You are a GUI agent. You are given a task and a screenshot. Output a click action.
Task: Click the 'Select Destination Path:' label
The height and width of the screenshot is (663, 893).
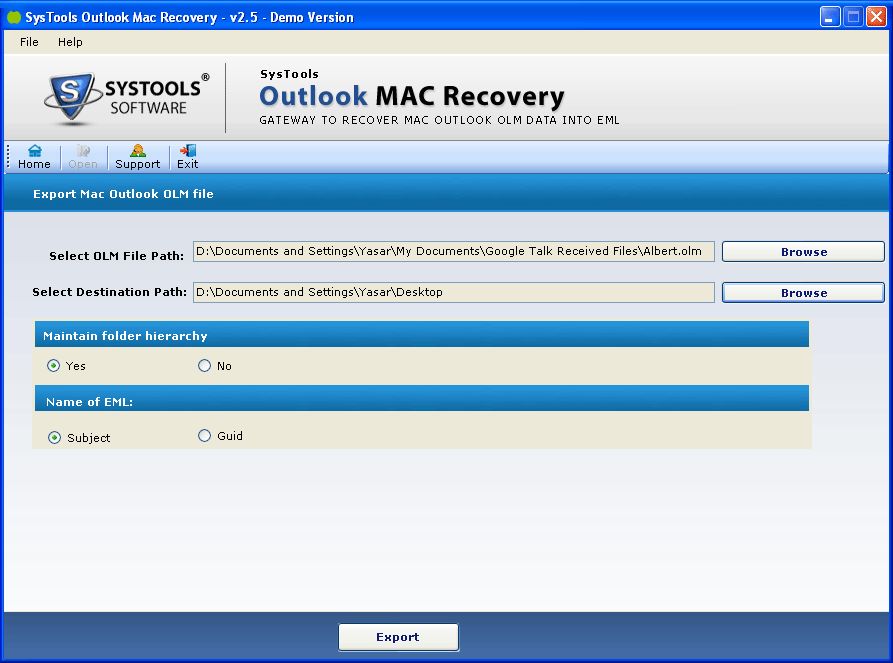tap(109, 292)
